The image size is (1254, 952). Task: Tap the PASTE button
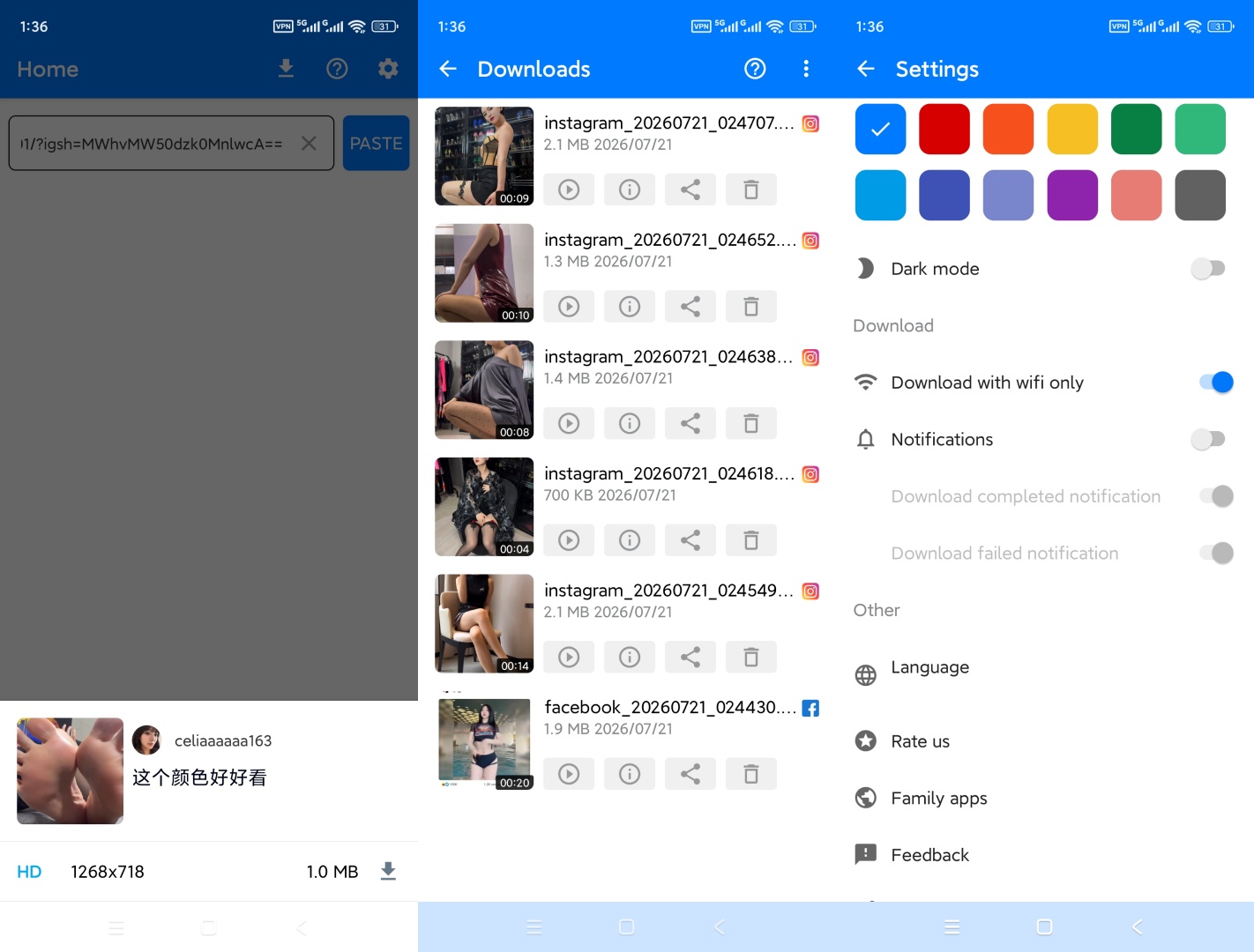tap(377, 143)
